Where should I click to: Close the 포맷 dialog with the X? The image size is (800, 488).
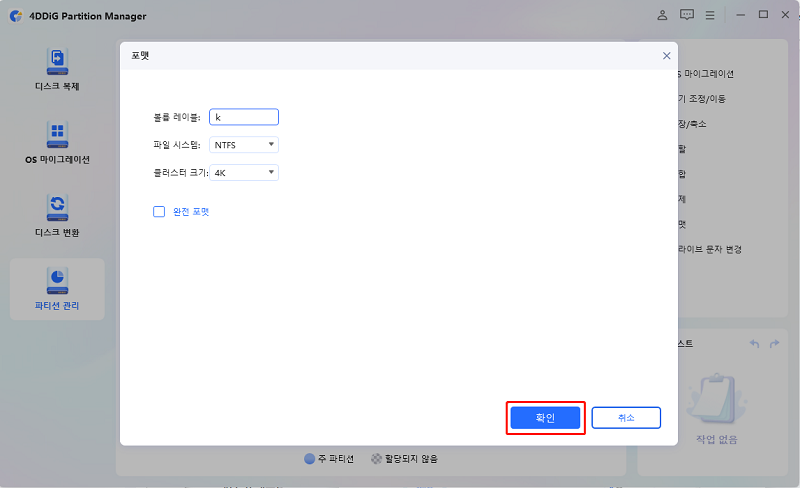click(x=666, y=56)
